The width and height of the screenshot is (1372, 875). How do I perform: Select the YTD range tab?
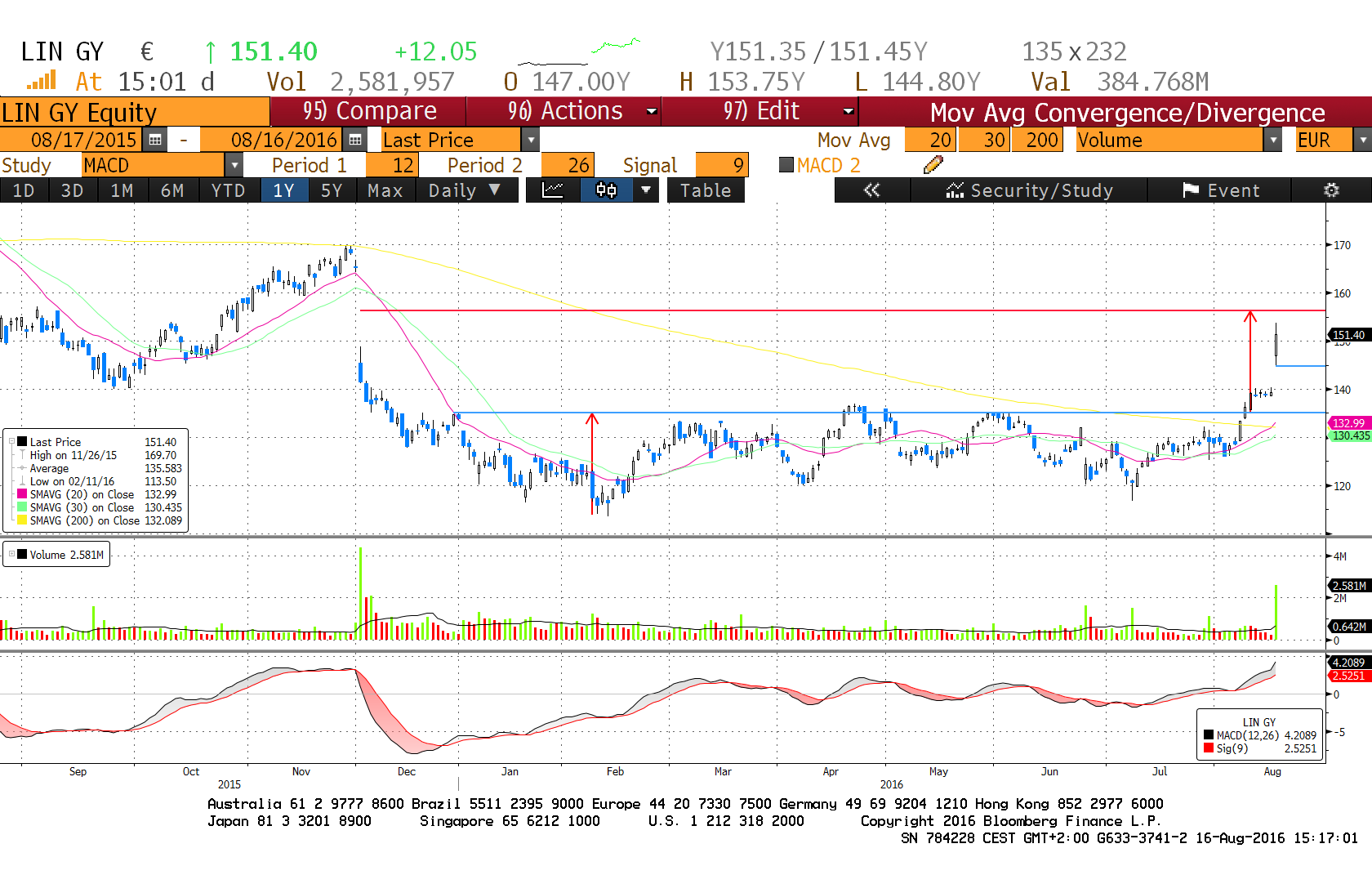point(228,190)
